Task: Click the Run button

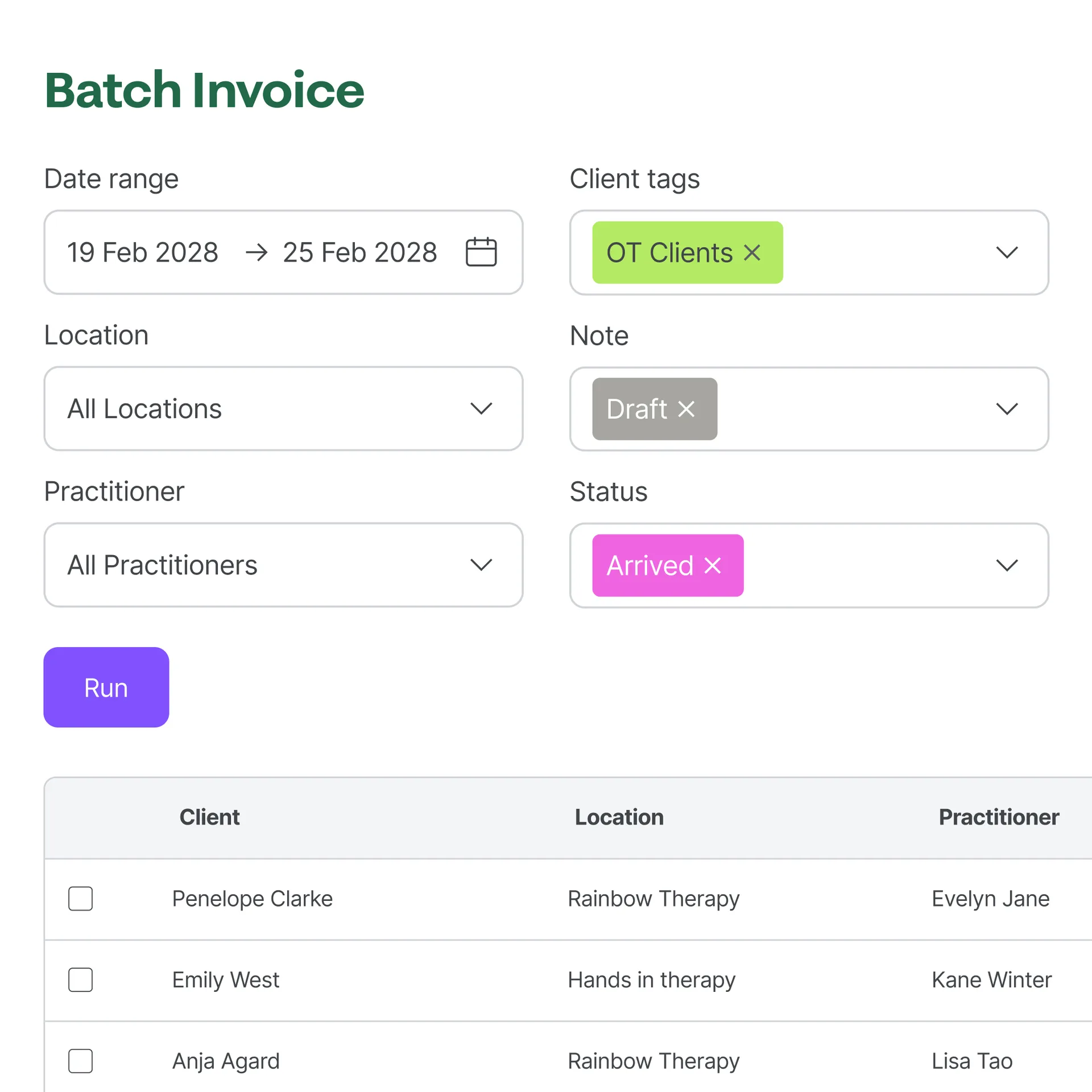Action: pos(106,687)
